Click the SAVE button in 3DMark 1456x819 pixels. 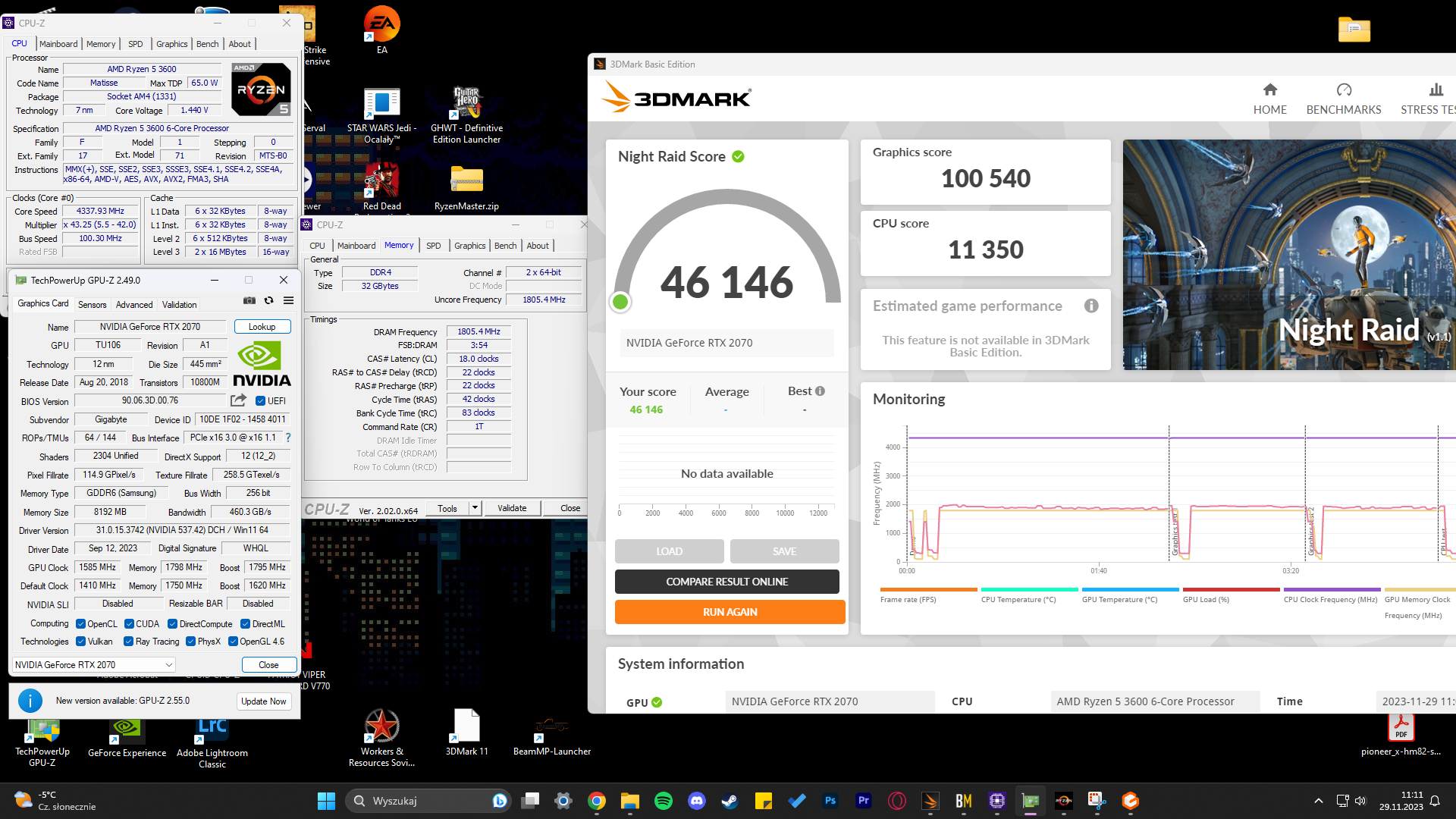[x=784, y=551]
